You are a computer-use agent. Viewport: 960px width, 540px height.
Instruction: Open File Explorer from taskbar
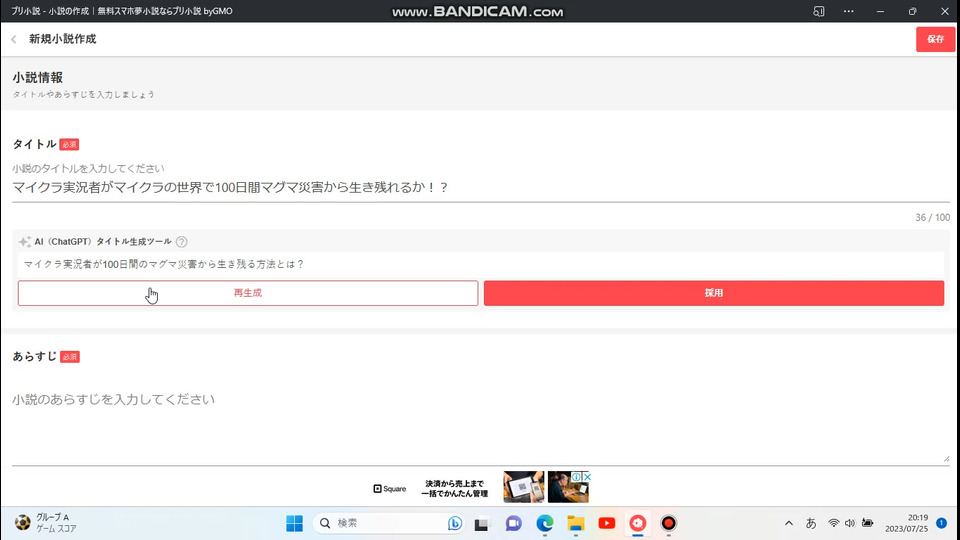[576, 523]
